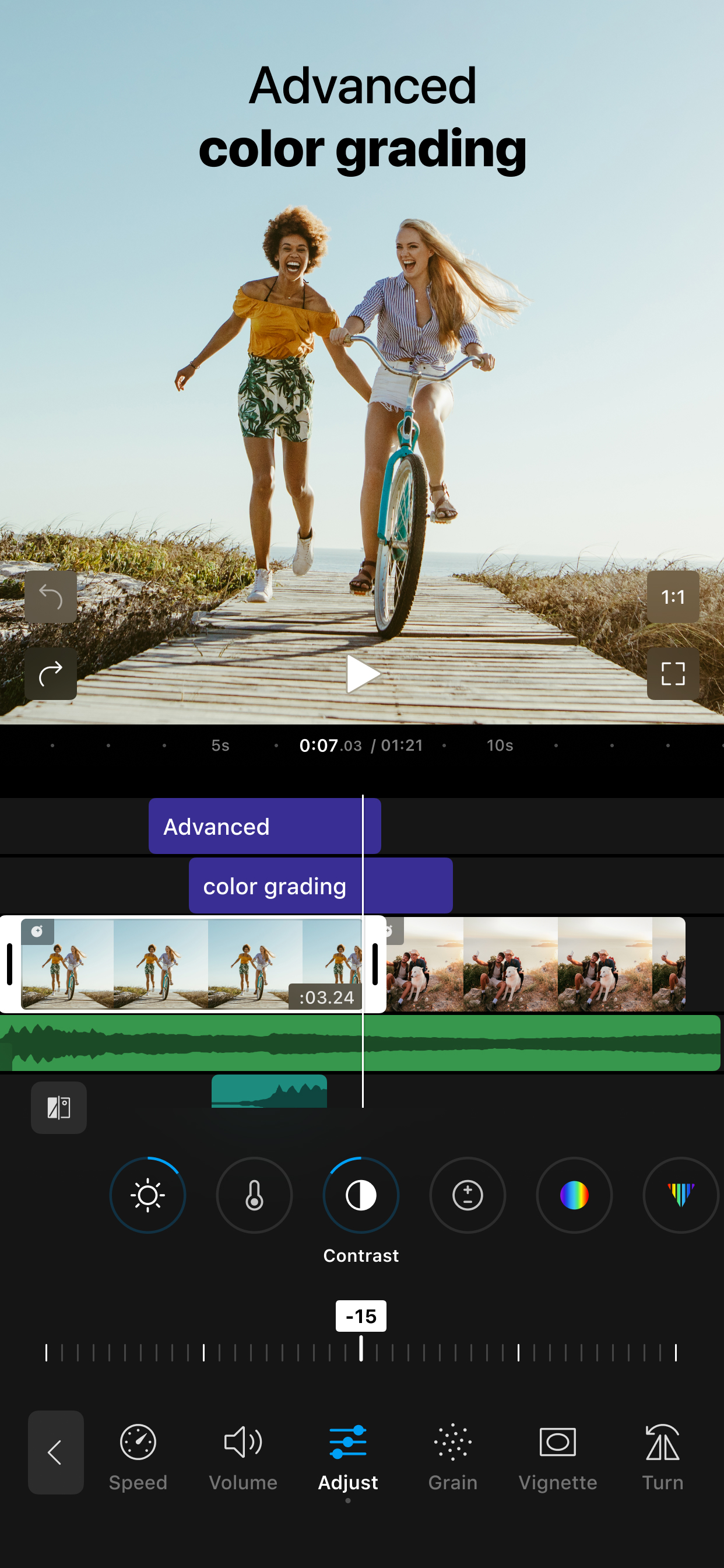Select the hikers with dog clip
The width and height of the screenshot is (724, 1568).
click(x=536, y=964)
